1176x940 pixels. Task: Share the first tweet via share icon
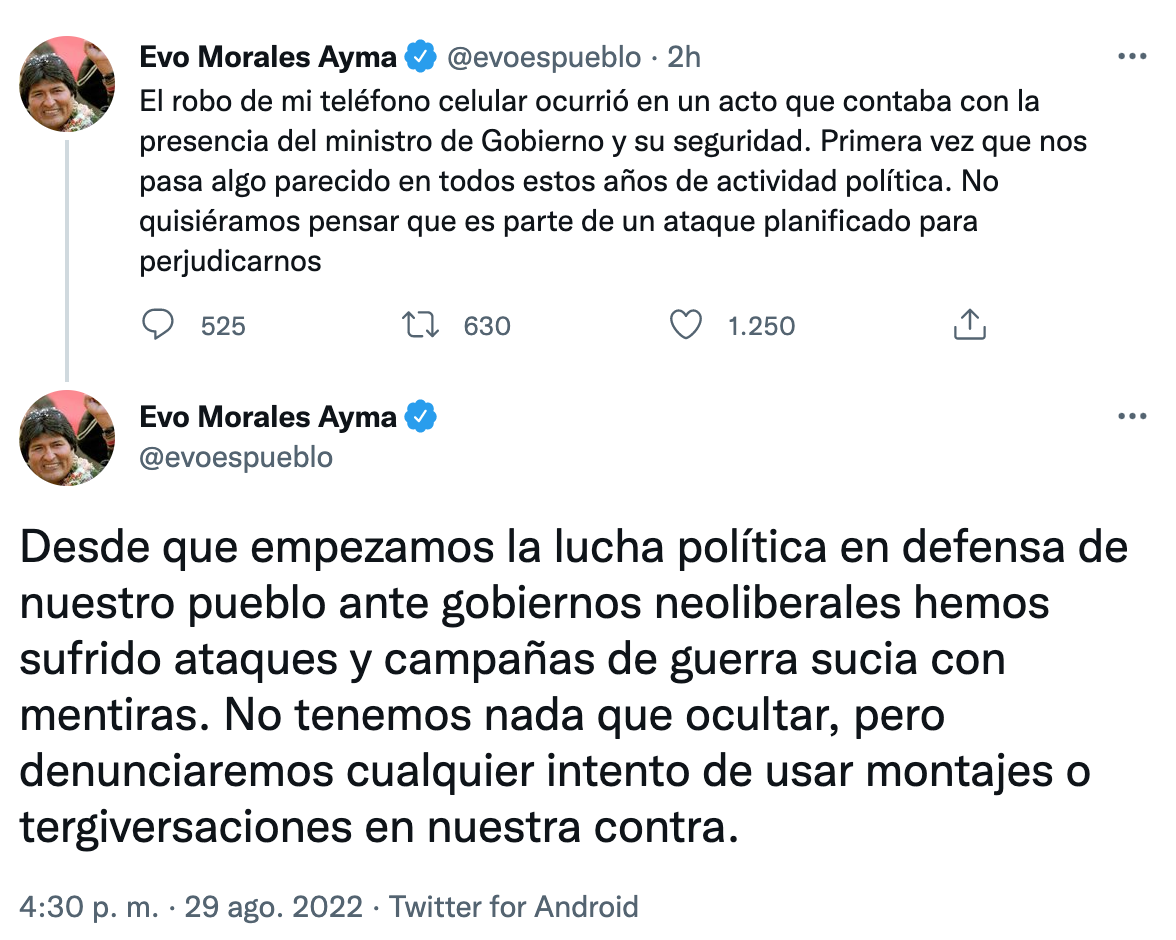click(x=971, y=324)
